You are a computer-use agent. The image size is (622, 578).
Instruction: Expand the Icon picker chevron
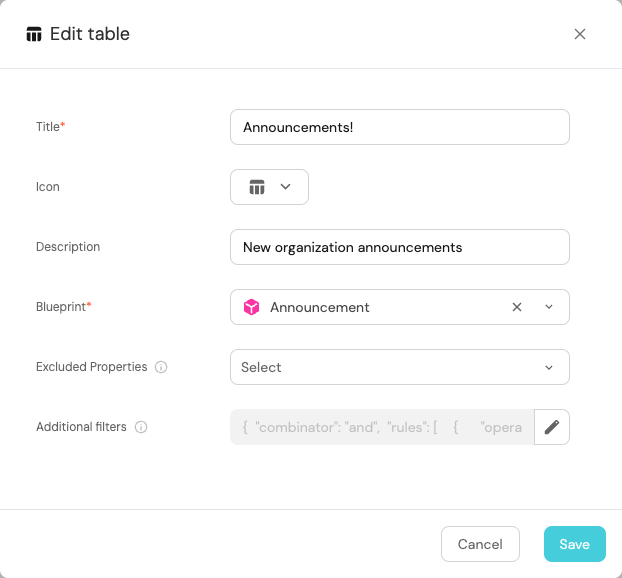(x=286, y=187)
